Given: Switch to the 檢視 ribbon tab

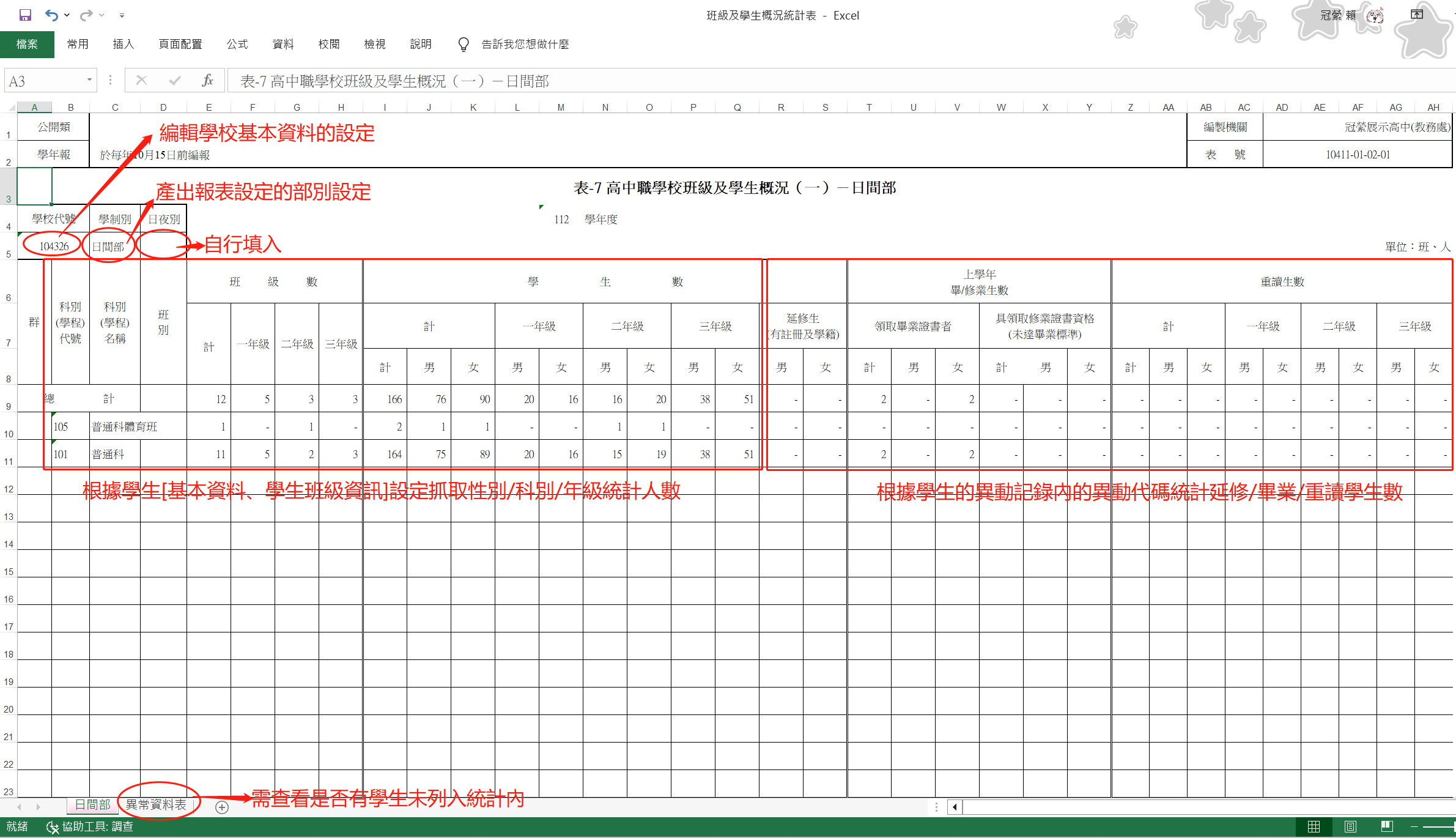Looking at the screenshot, I should (x=375, y=44).
